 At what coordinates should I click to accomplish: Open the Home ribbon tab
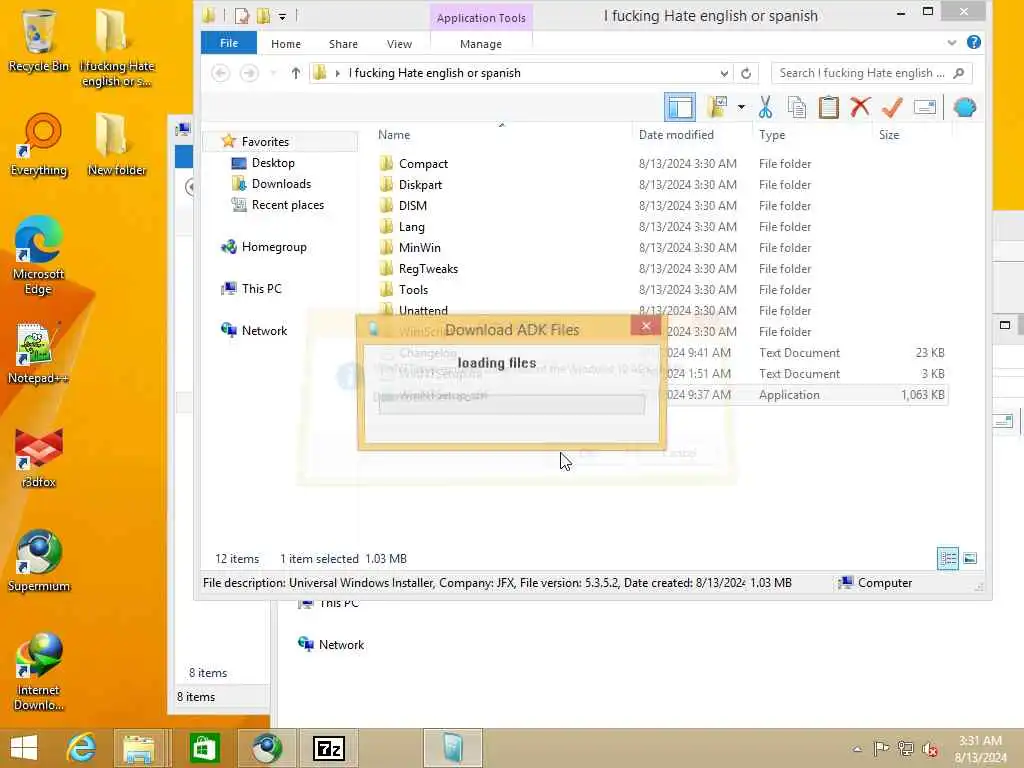(286, 44)
